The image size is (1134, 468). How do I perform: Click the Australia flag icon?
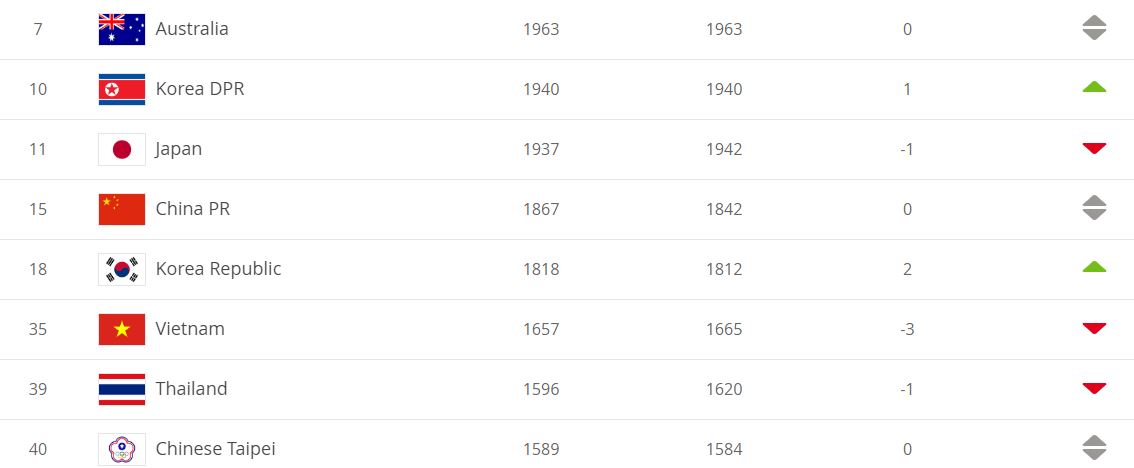click(x=122, y=29)
